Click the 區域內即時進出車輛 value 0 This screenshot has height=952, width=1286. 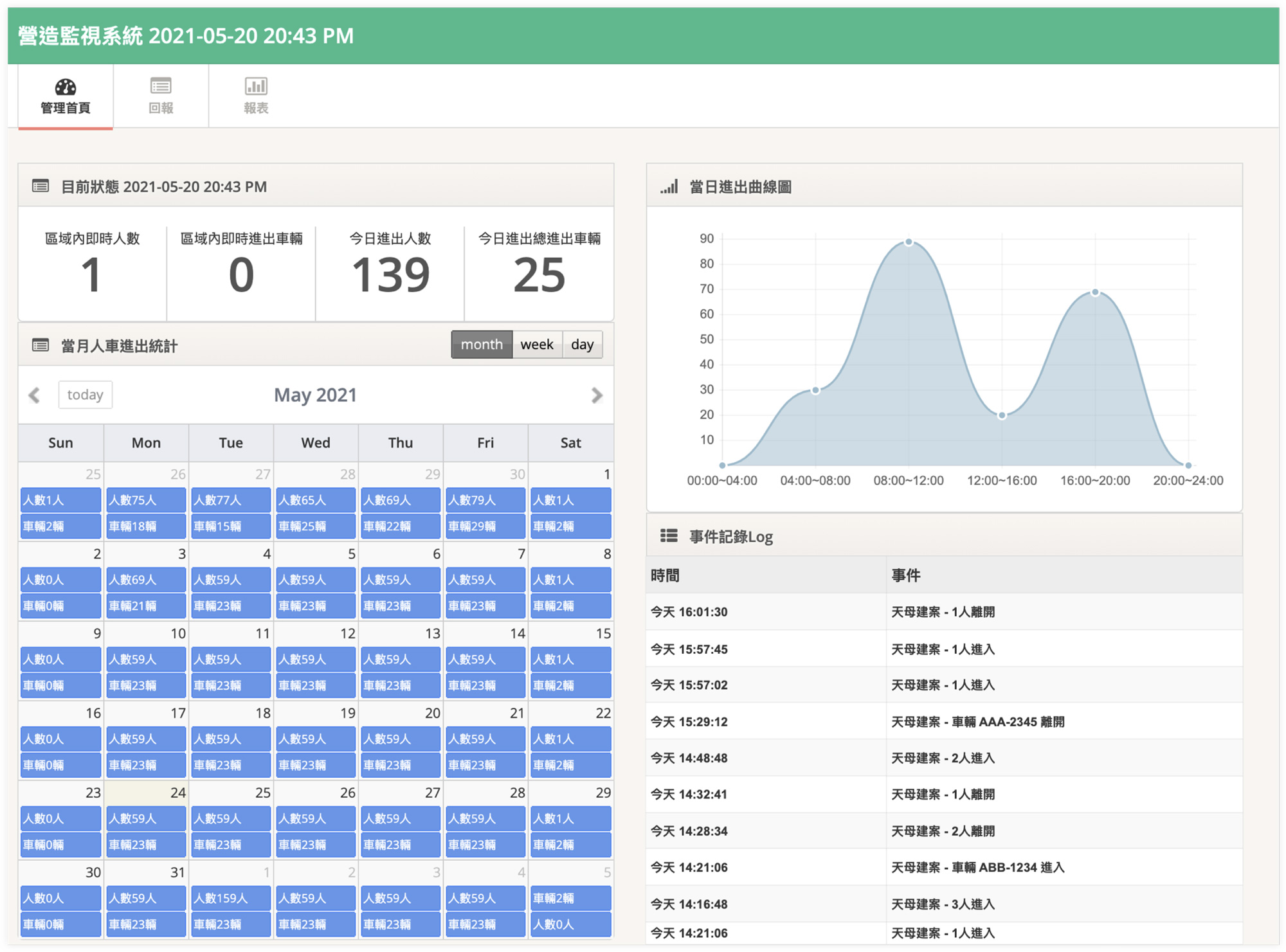pyautogui.click(x=241, y=275)
